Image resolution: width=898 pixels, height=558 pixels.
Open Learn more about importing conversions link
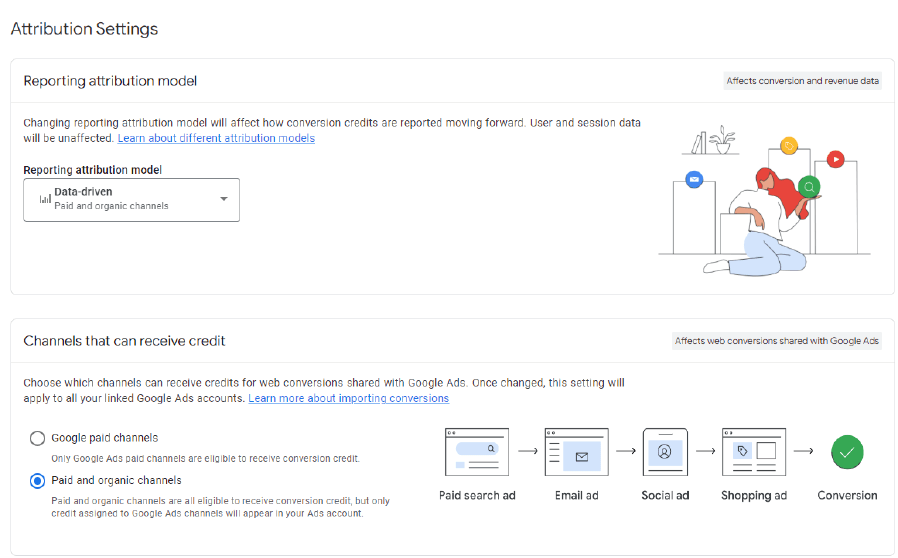[x=348, y=398]
